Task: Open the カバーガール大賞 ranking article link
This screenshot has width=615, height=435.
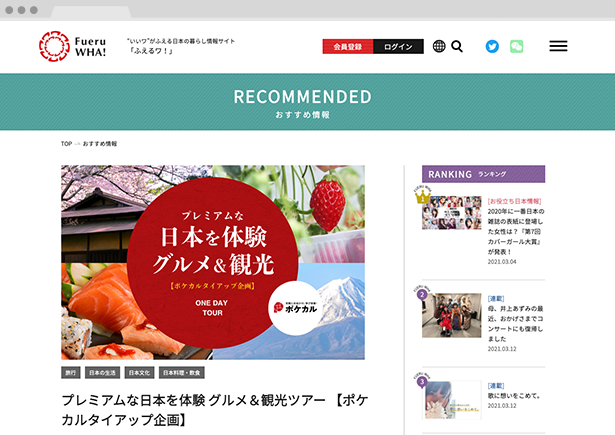Action: [516, 231]
